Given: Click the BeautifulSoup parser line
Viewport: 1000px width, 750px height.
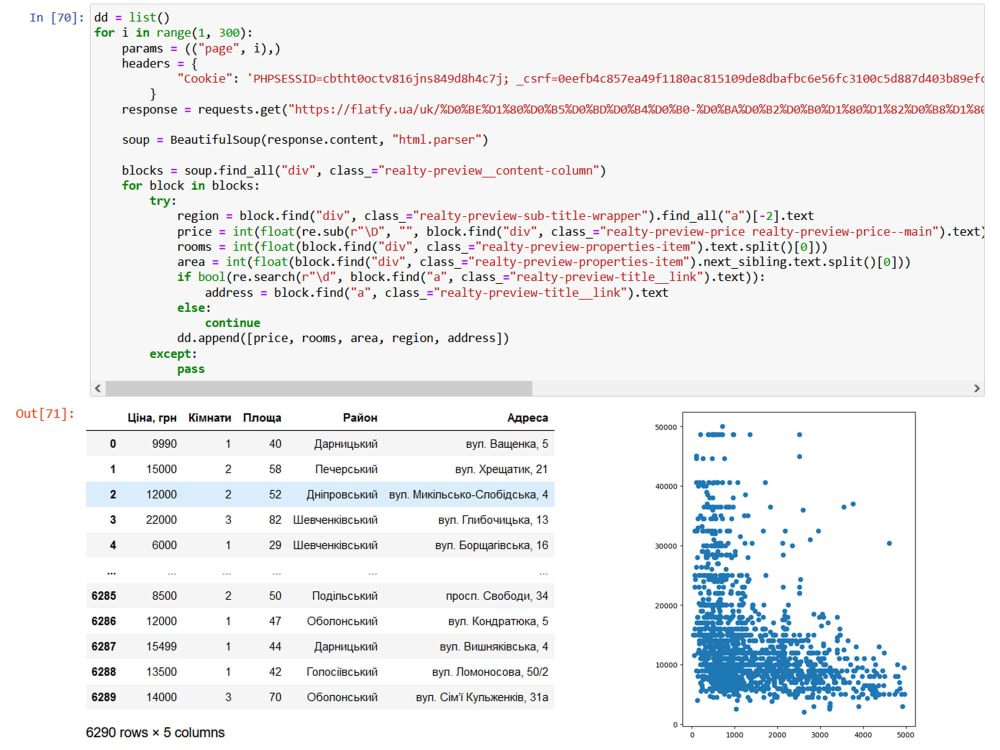Looking at the screenshot, I should coord(305,140).
